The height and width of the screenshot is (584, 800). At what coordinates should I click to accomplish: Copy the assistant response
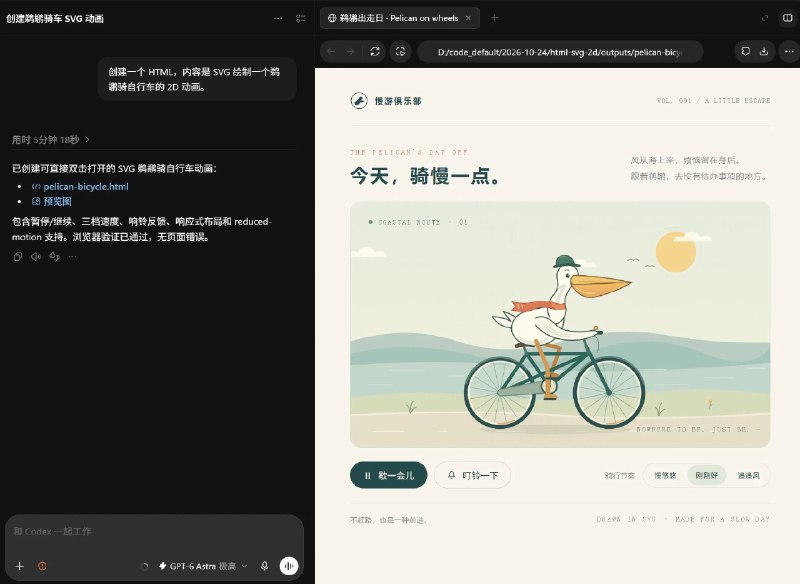point(18,257)
